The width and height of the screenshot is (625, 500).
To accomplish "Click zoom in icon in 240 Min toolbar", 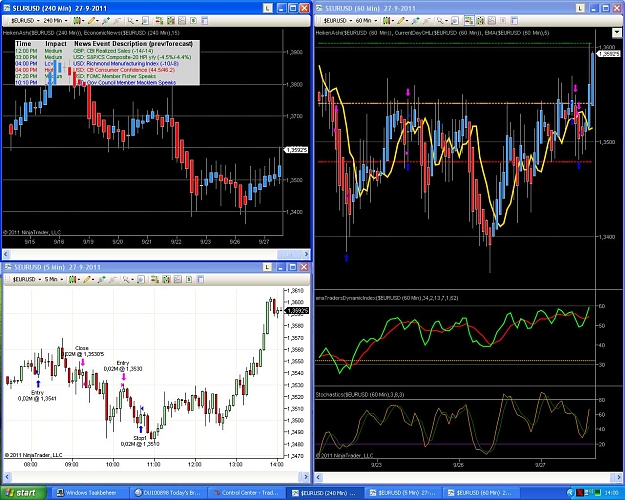I will pos(106,20).
